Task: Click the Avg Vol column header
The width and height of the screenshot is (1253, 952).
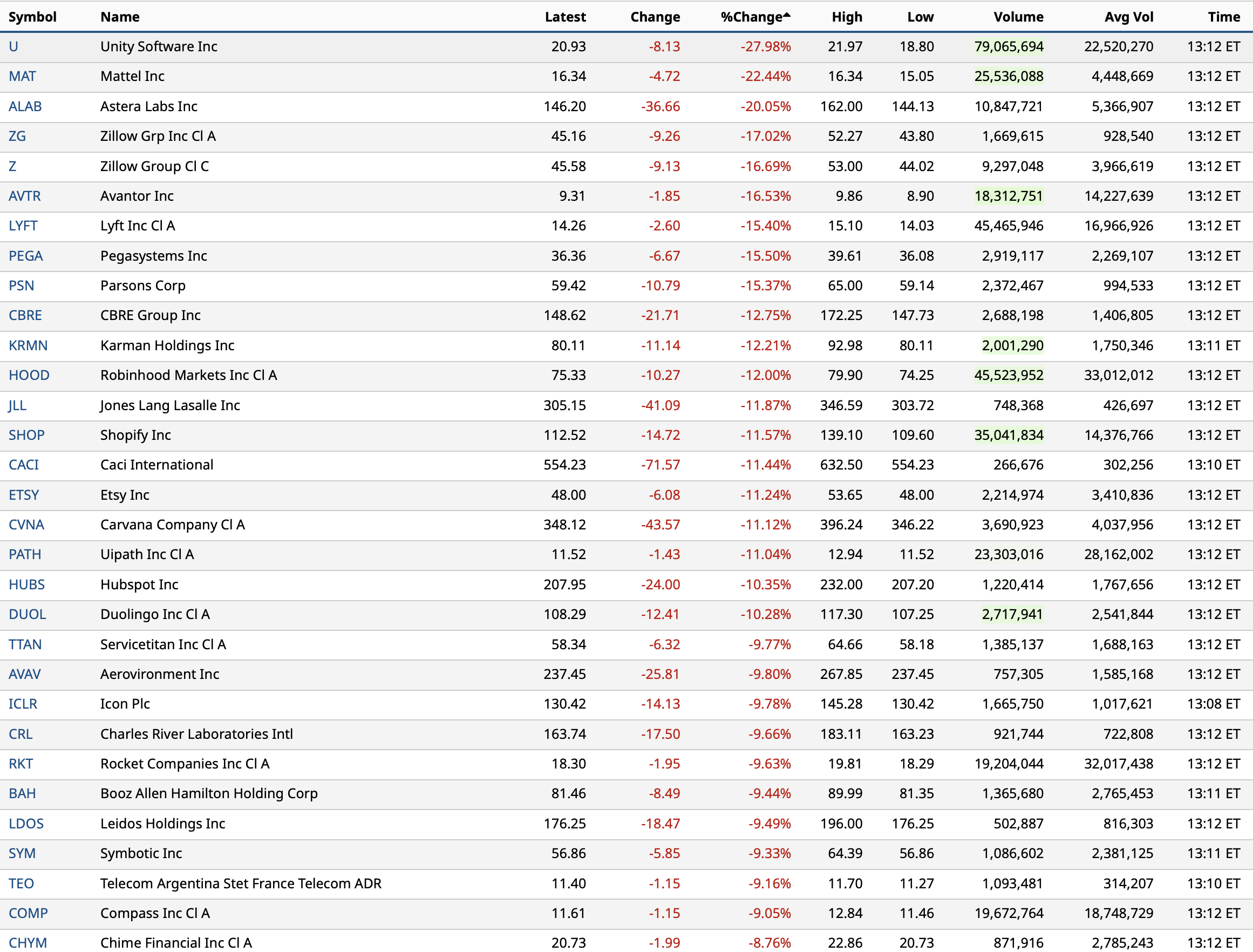Action: [1128, 17]
